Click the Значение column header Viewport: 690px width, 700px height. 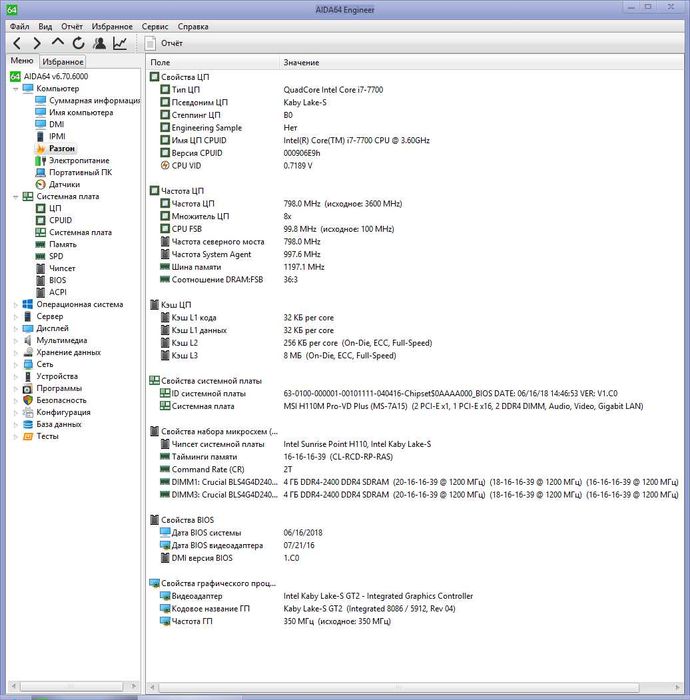pyautogui.click(x=481, y=62)
